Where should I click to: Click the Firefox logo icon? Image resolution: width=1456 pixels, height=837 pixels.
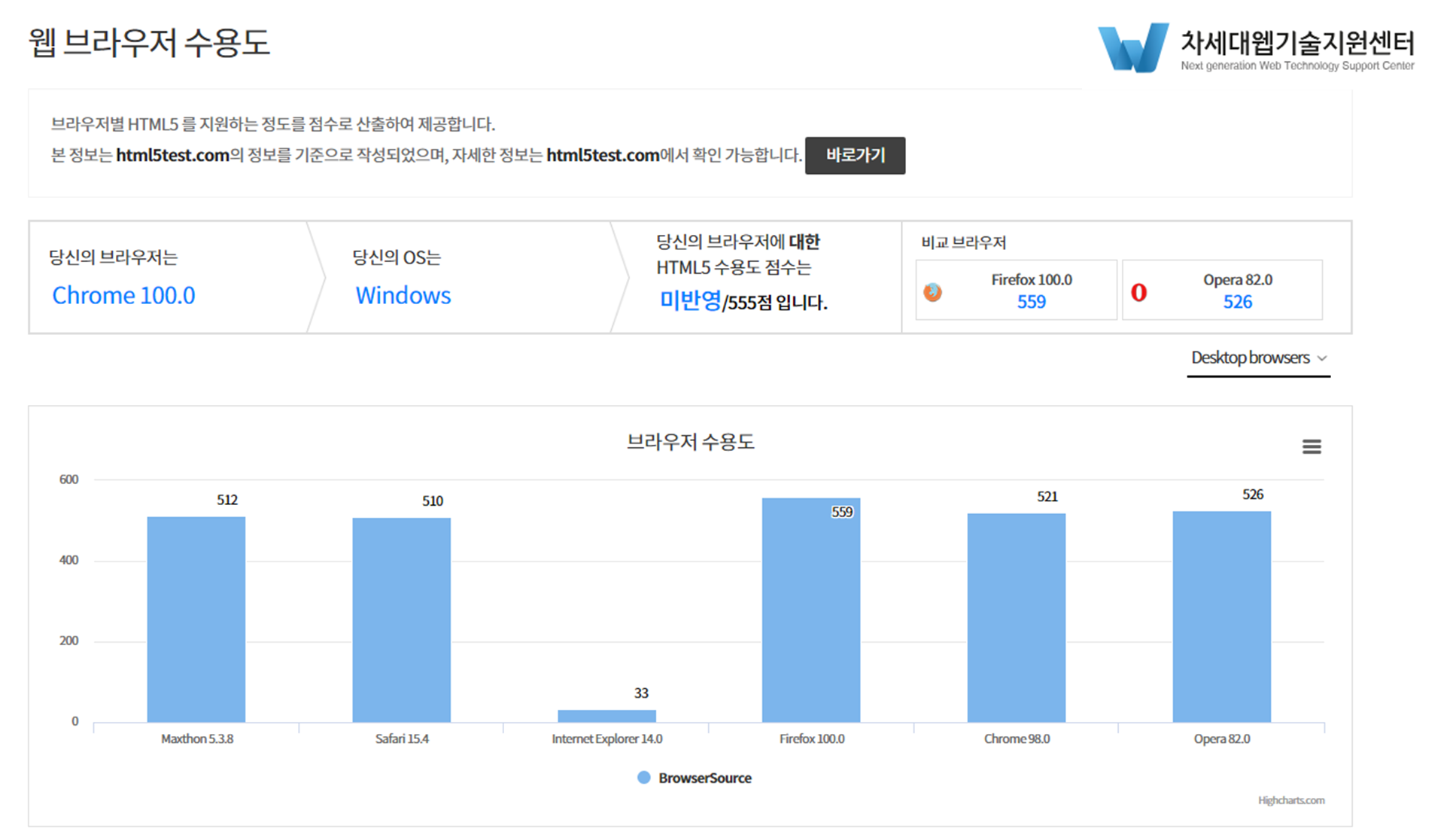click(932, 292)
